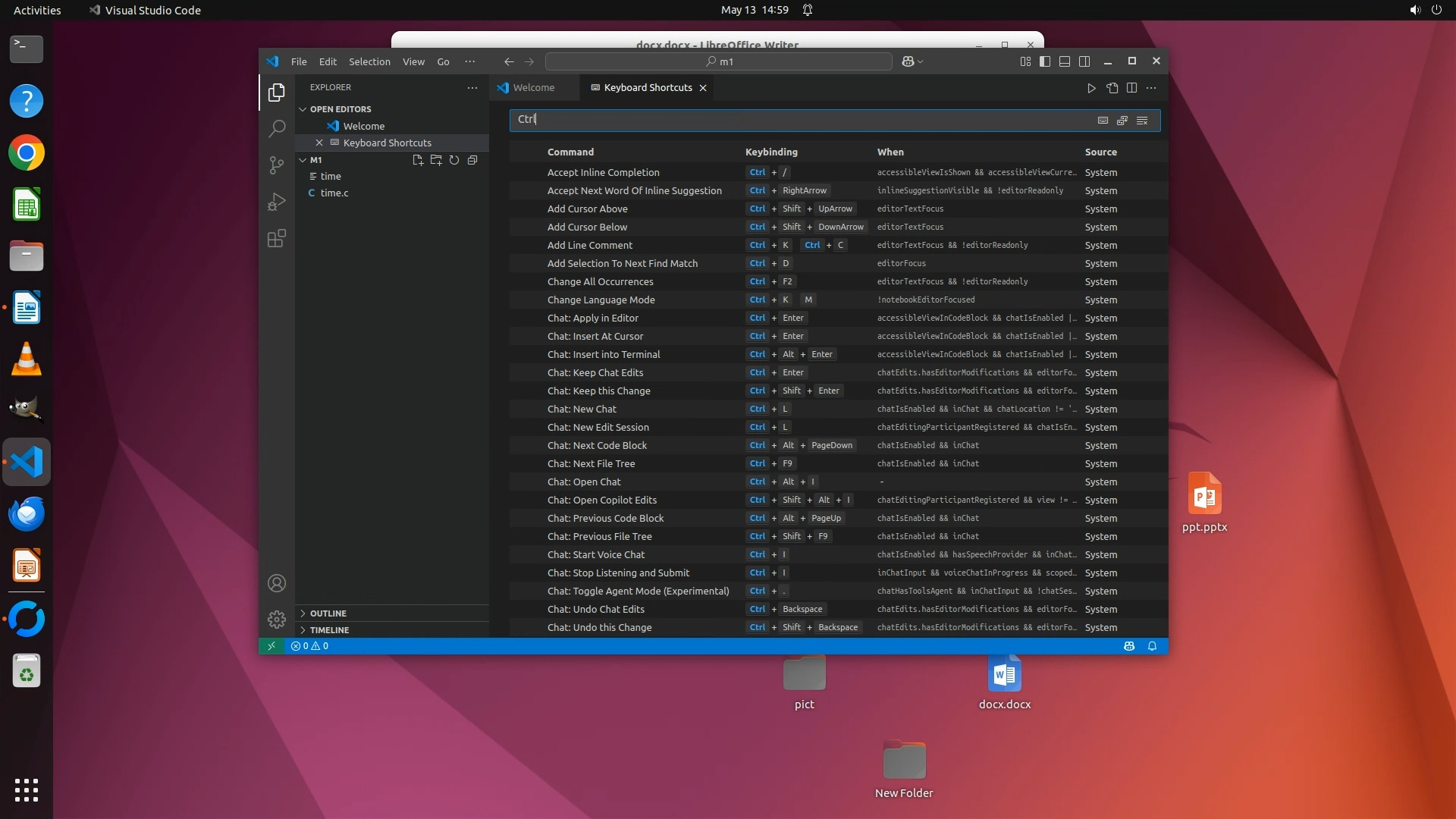Viewport: 1456px width, 819px height.
Task: Click the errors and warnings status item
Action: [x=309, y=646]
